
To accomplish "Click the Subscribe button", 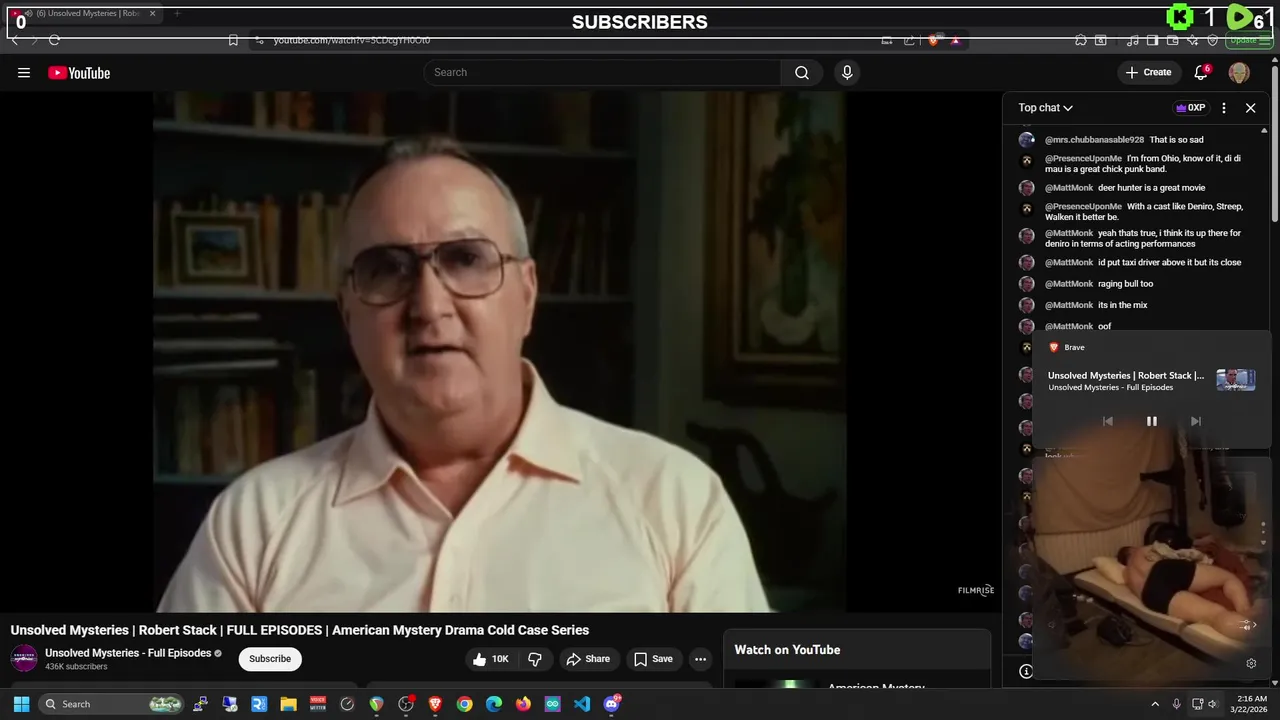I will (270, 659).
